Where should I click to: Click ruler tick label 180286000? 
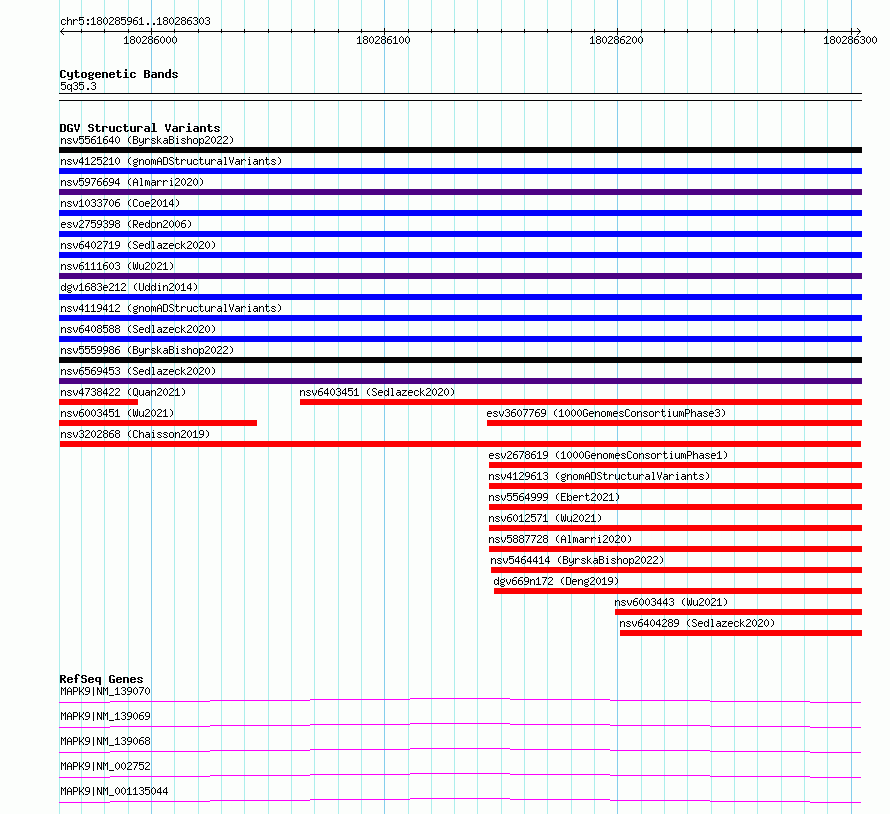(x=150, y=40)
